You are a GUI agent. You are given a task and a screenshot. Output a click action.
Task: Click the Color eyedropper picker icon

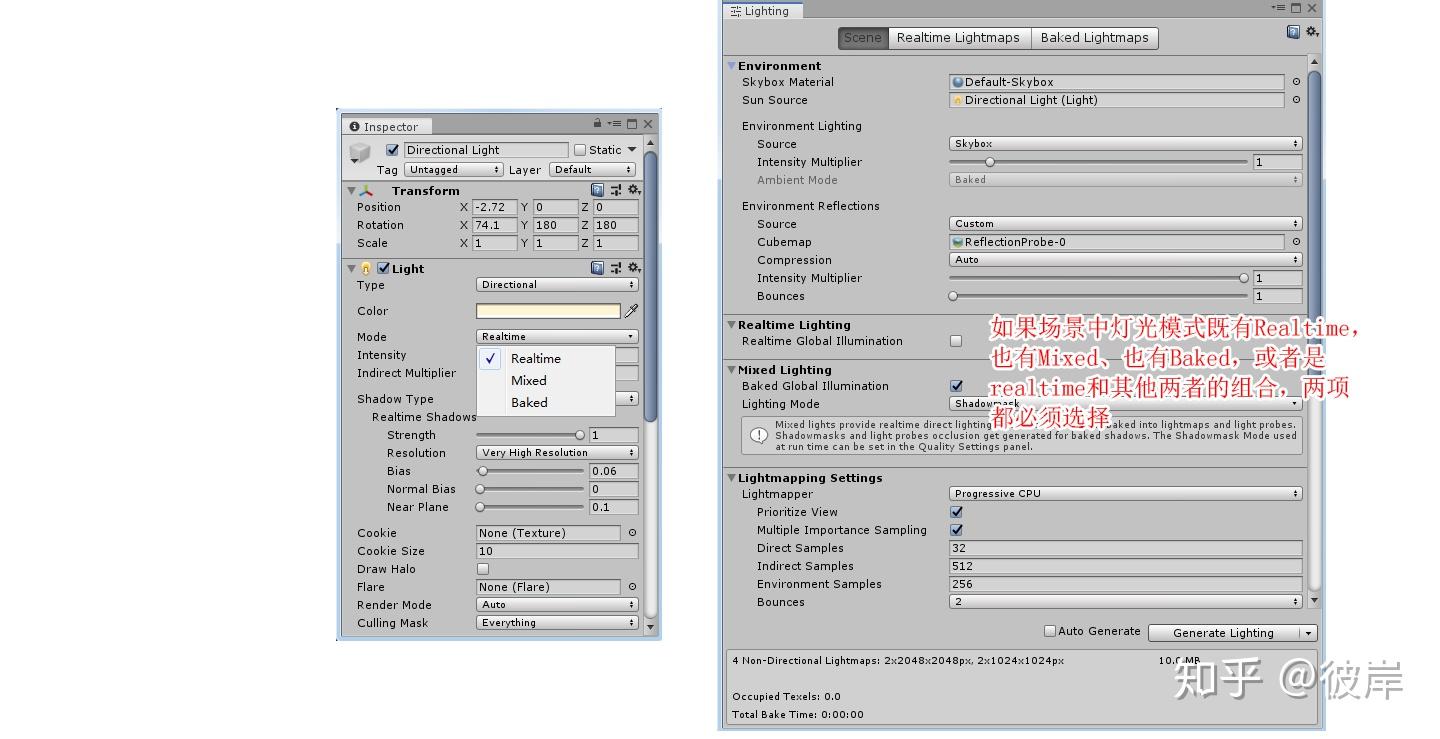(x=631, y=311)
